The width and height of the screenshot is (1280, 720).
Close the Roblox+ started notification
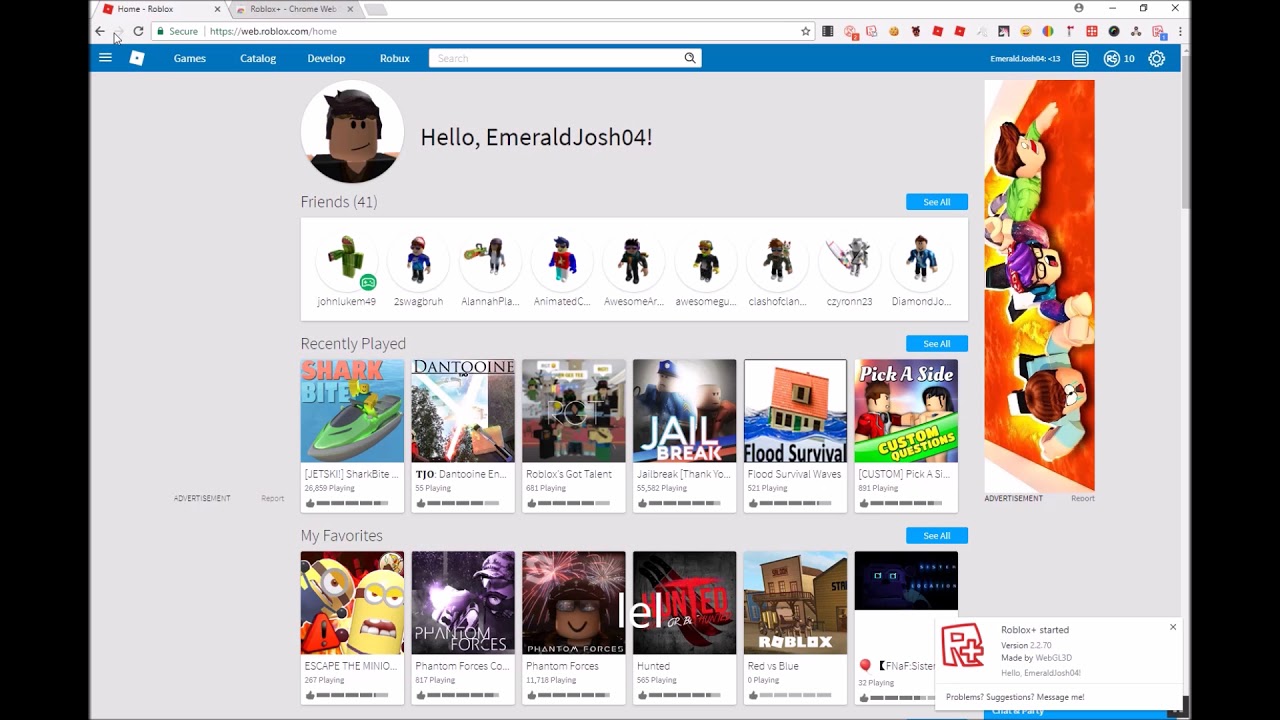tap(1173, 627)
